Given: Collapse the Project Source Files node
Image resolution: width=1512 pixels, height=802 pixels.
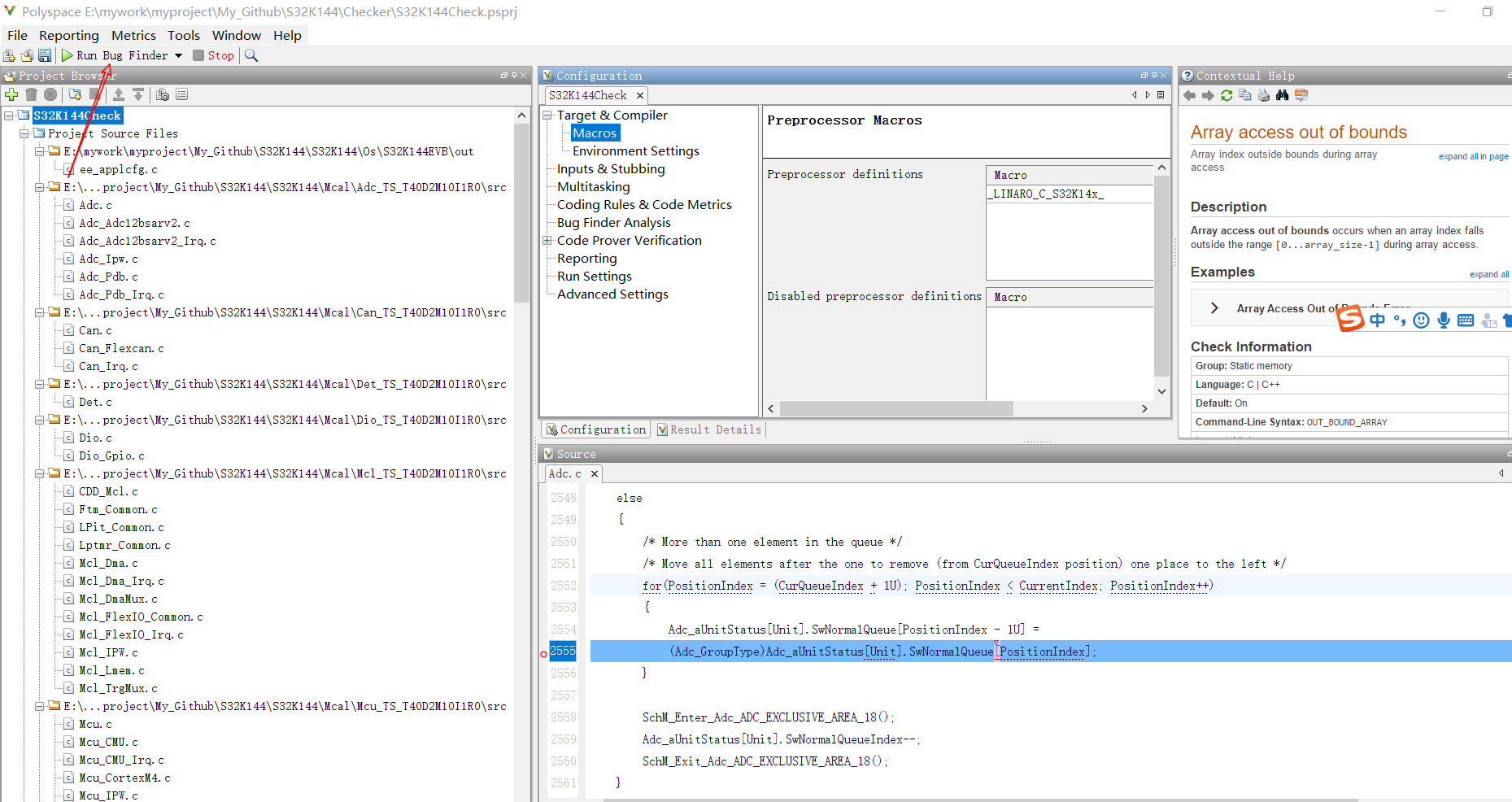Looking at the screenshot, I should 24,133.
